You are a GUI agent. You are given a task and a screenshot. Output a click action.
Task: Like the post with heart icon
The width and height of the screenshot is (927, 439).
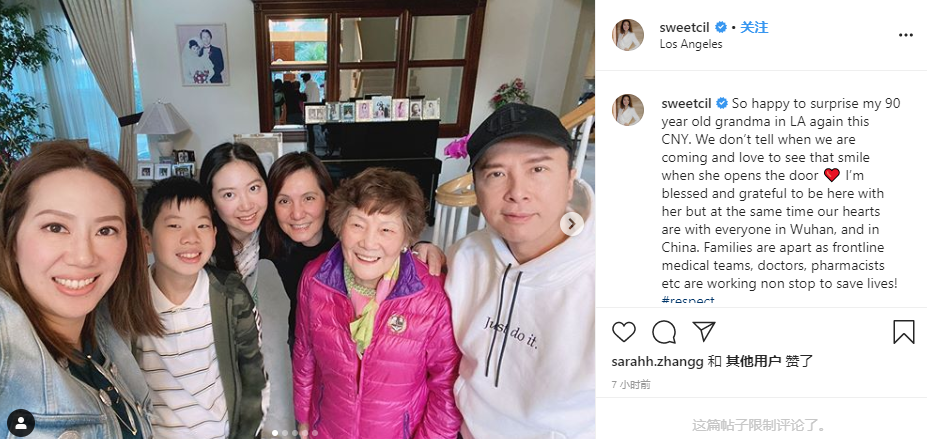(x=624, y=332)
